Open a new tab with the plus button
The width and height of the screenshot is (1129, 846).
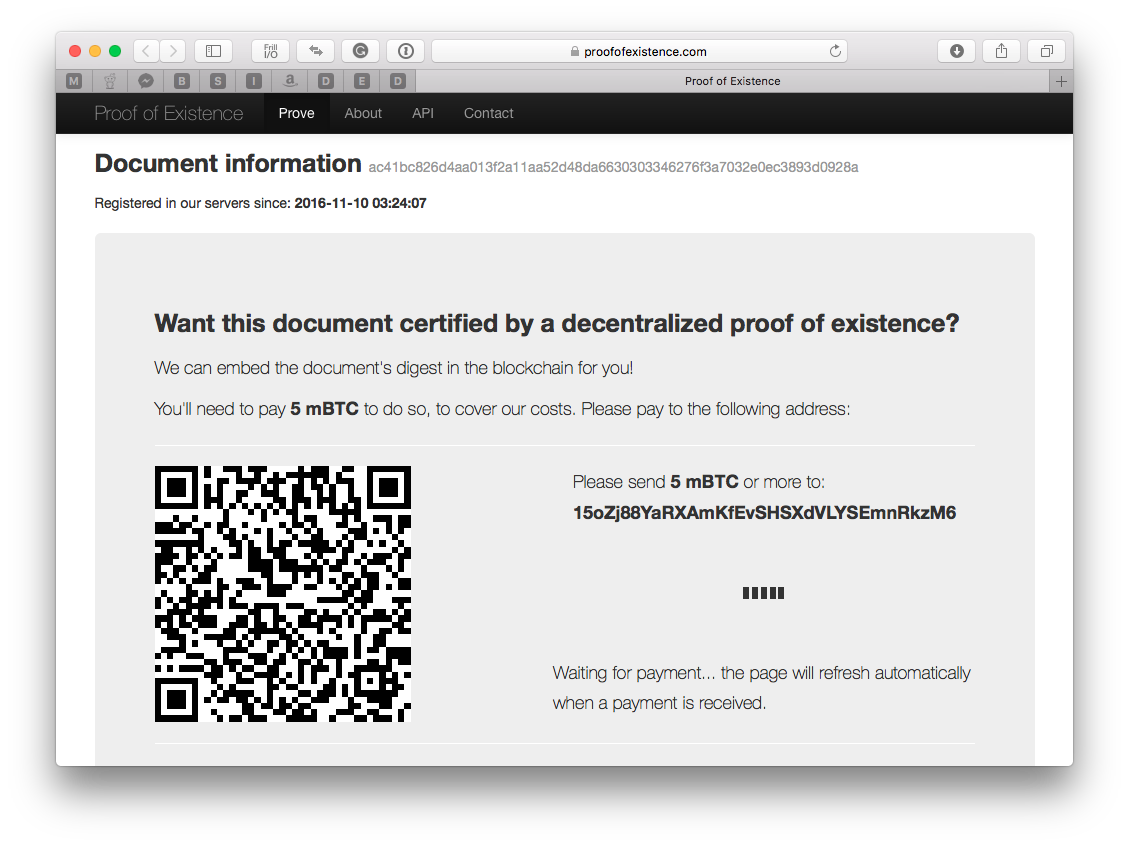pos(1060,81)
